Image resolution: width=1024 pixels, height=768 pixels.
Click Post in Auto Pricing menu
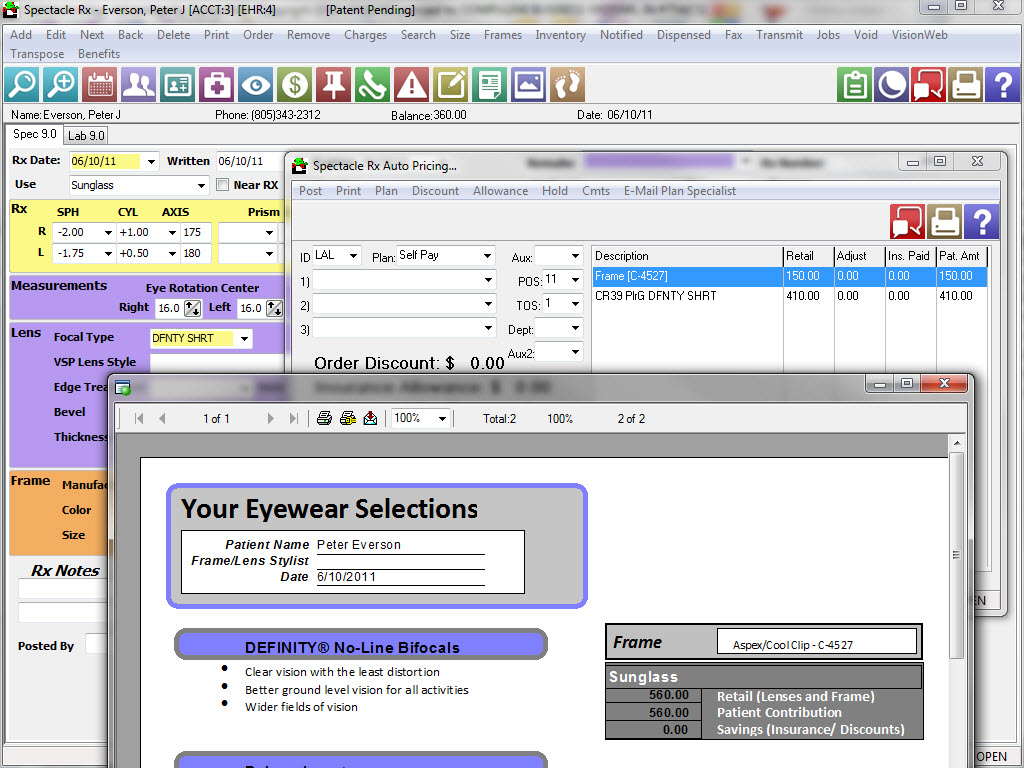pyautogui.click(x=310, y=191)
